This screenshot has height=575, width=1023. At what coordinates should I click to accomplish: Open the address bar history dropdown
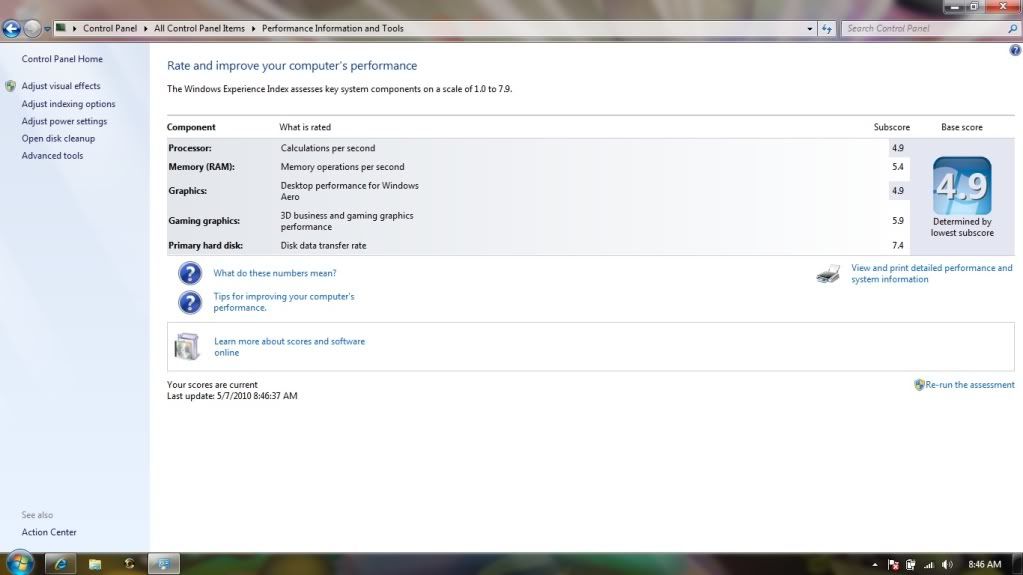click(810, 29)
